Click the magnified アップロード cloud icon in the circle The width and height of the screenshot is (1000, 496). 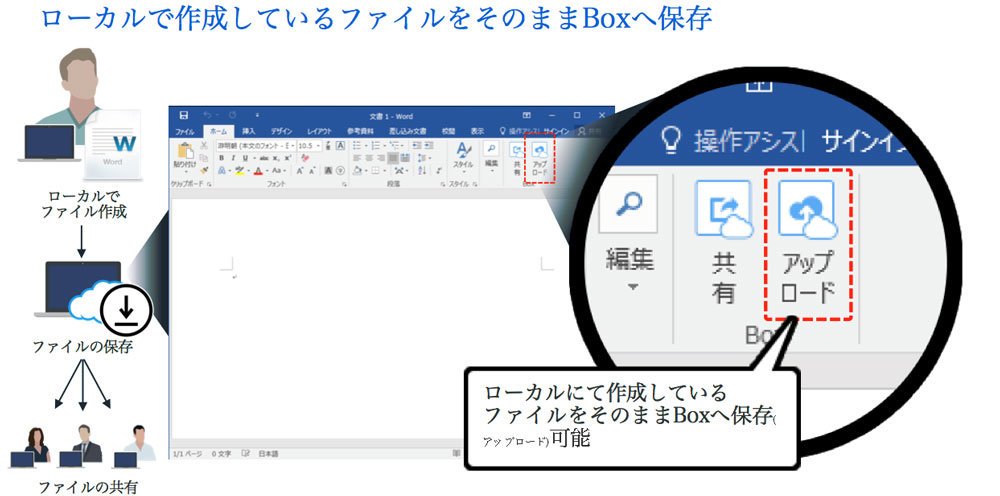[x=806, y=209]
